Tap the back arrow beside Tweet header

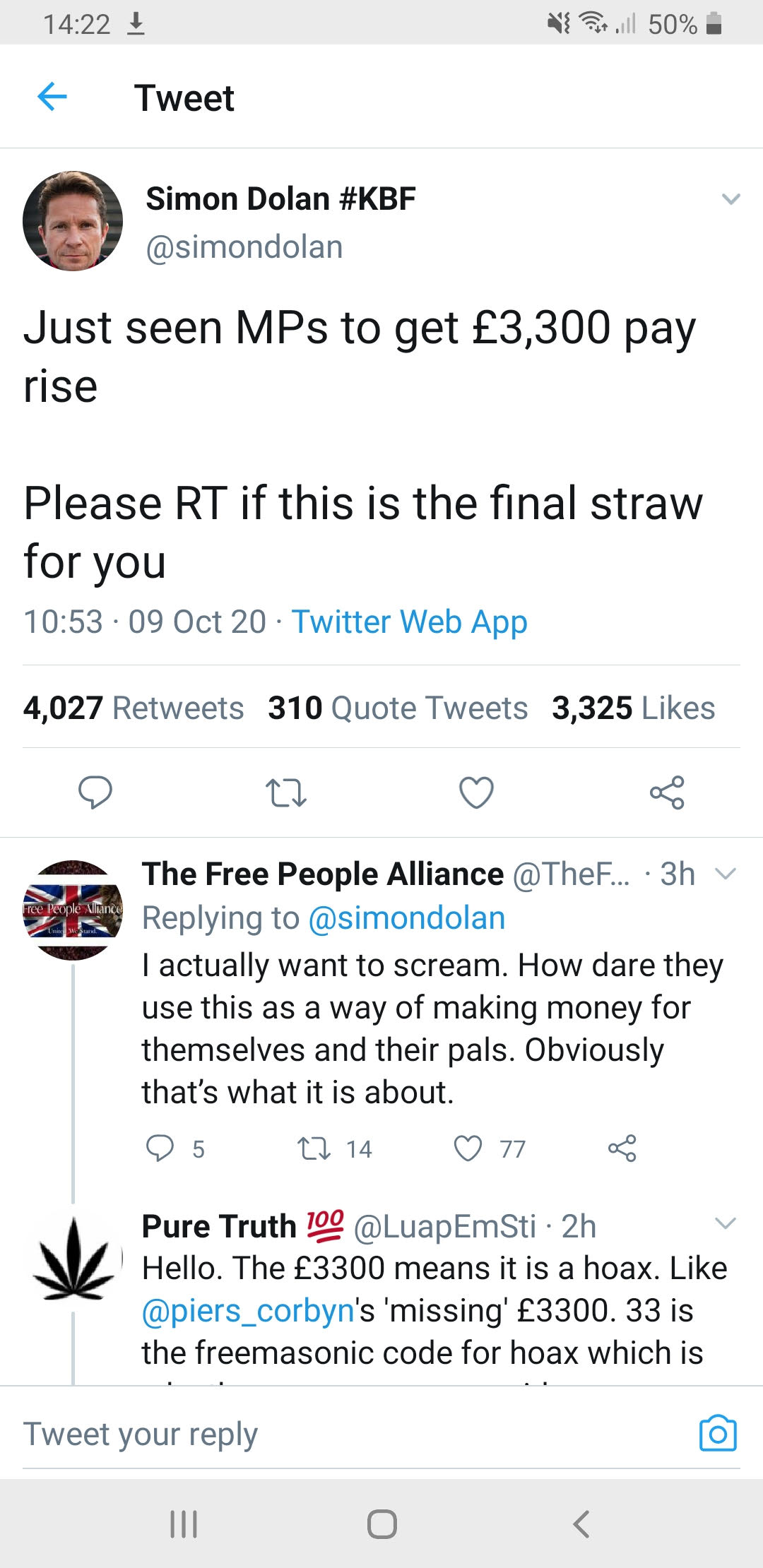coord(52,97)
